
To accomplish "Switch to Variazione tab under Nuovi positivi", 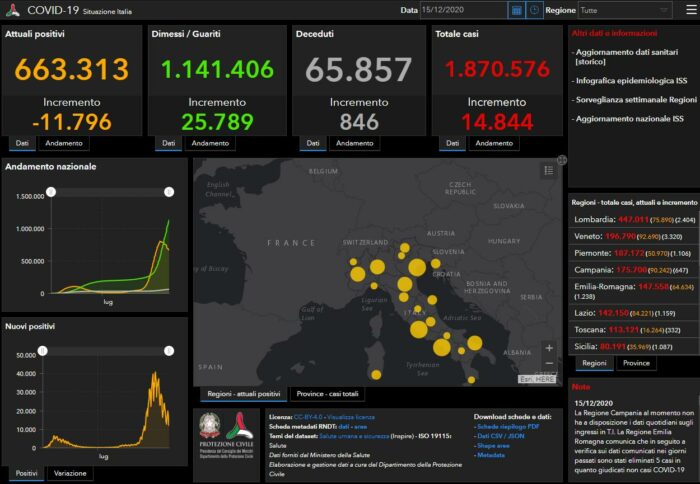I will pyautogui.click(x=69, y=472).
